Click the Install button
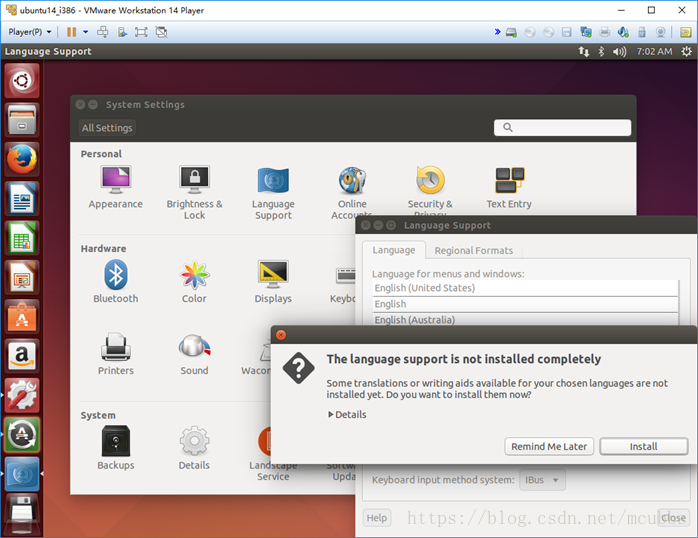Image resolution: width=698 pixels, height=538 pixels. pyautogui.click(x=643, y=446)
